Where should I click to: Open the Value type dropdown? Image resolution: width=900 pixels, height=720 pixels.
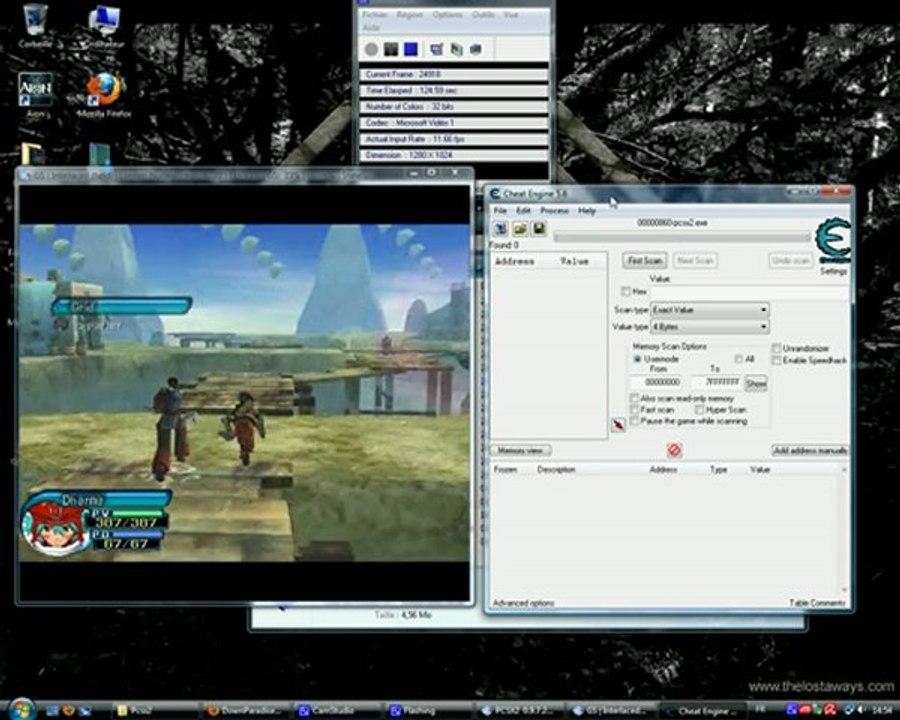coord(709,327)
